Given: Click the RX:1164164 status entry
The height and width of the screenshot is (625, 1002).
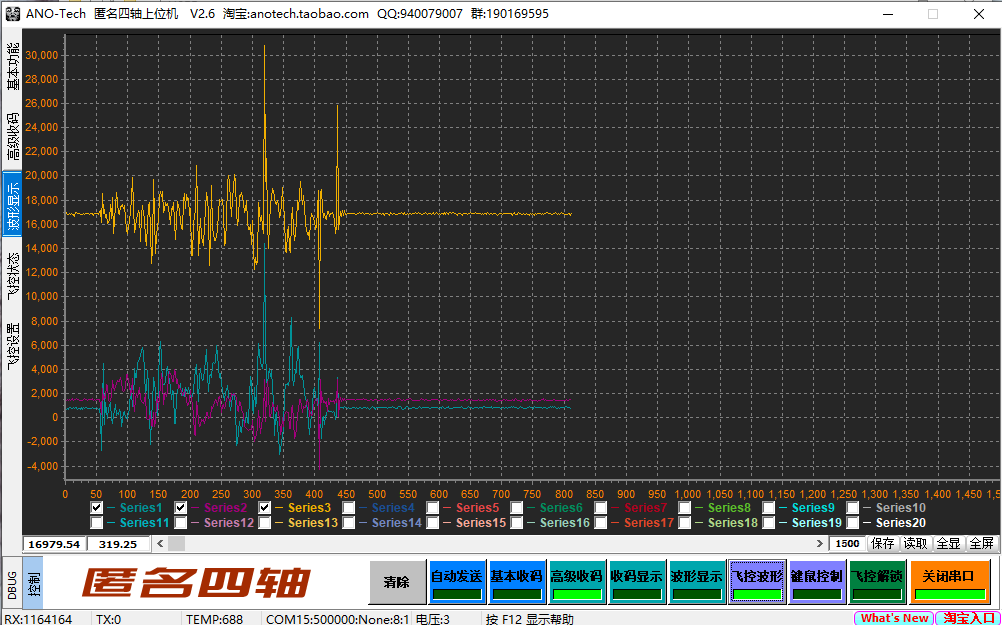Looking at the screenshot, I should click(x=38, y=619).
